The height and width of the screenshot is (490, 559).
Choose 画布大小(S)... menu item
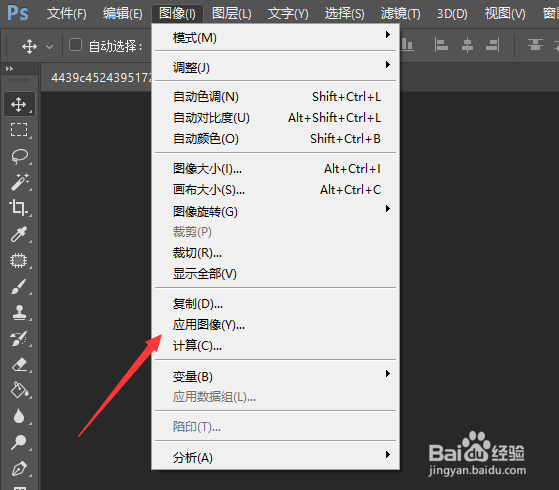[x=275, y=189]
